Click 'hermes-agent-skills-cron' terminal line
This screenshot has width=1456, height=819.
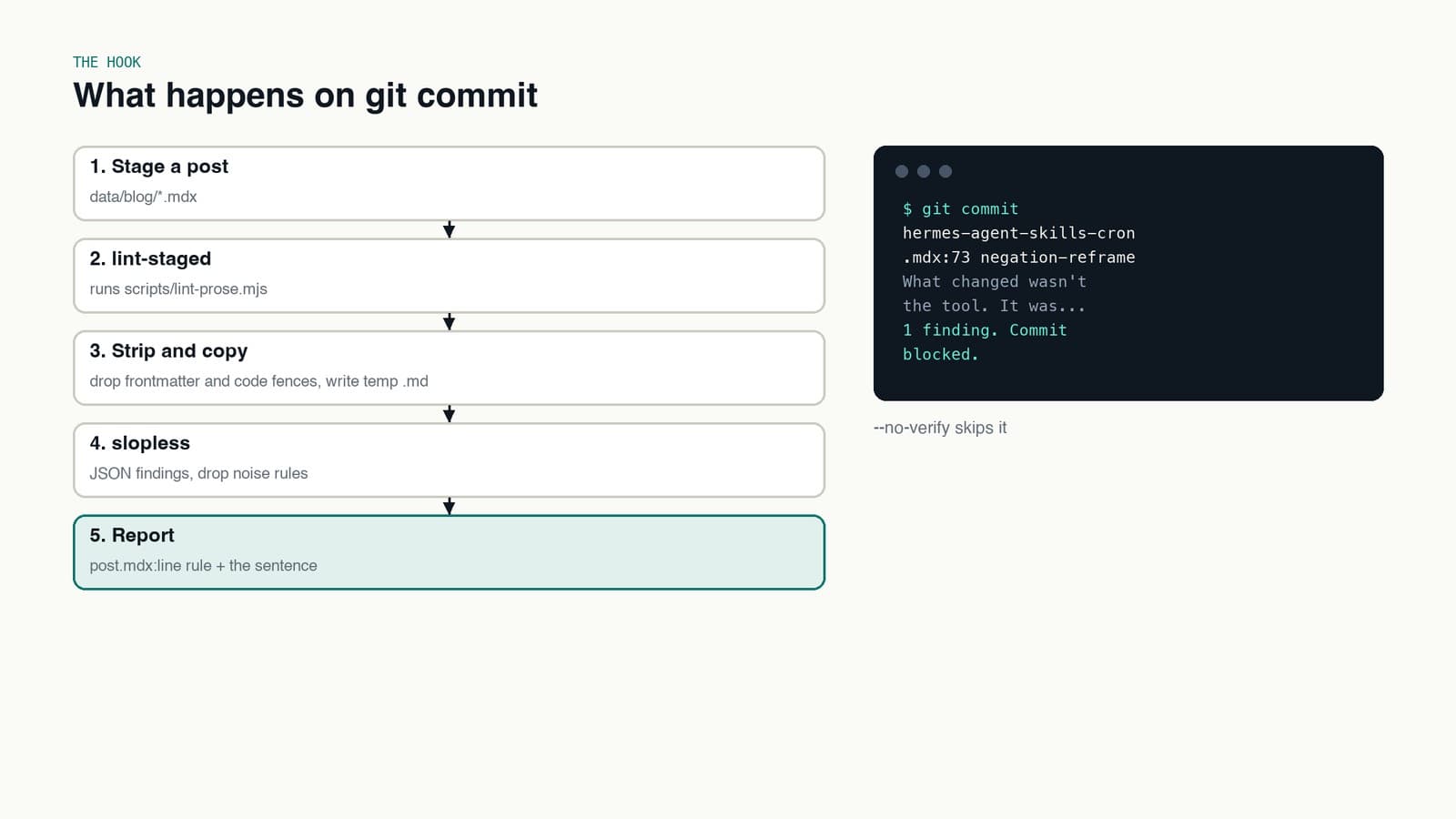point(1018,233)
